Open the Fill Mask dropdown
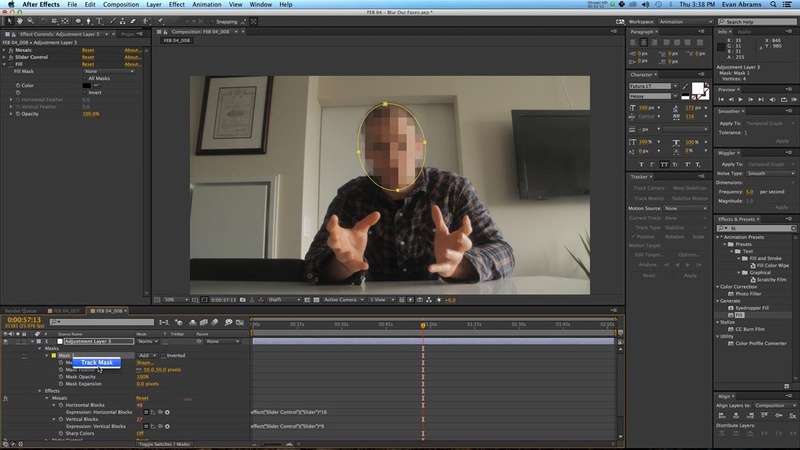The image size is (800, 450). [108, 71]
